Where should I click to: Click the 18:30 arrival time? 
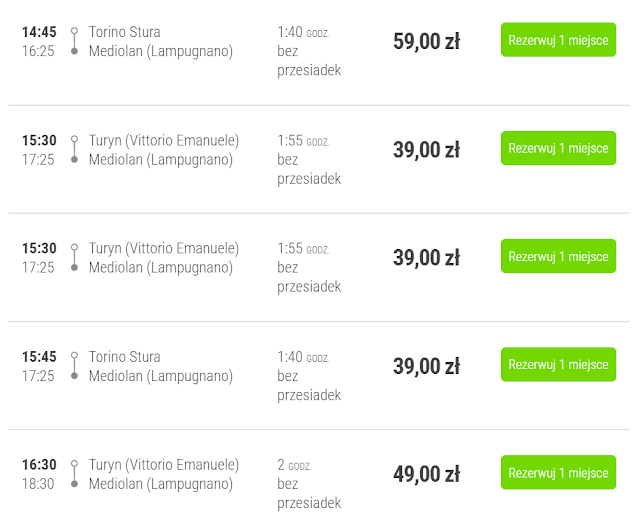click(39, 484)
